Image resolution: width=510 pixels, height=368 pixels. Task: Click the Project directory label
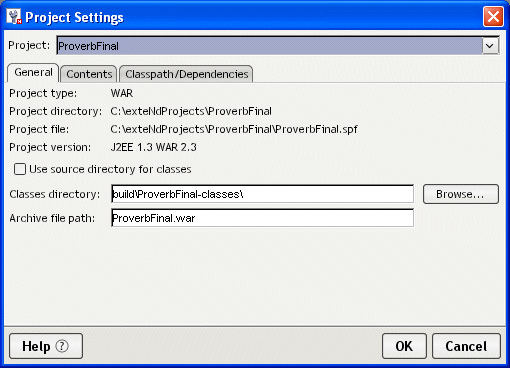pyautogui.click(x=55, y=111)
